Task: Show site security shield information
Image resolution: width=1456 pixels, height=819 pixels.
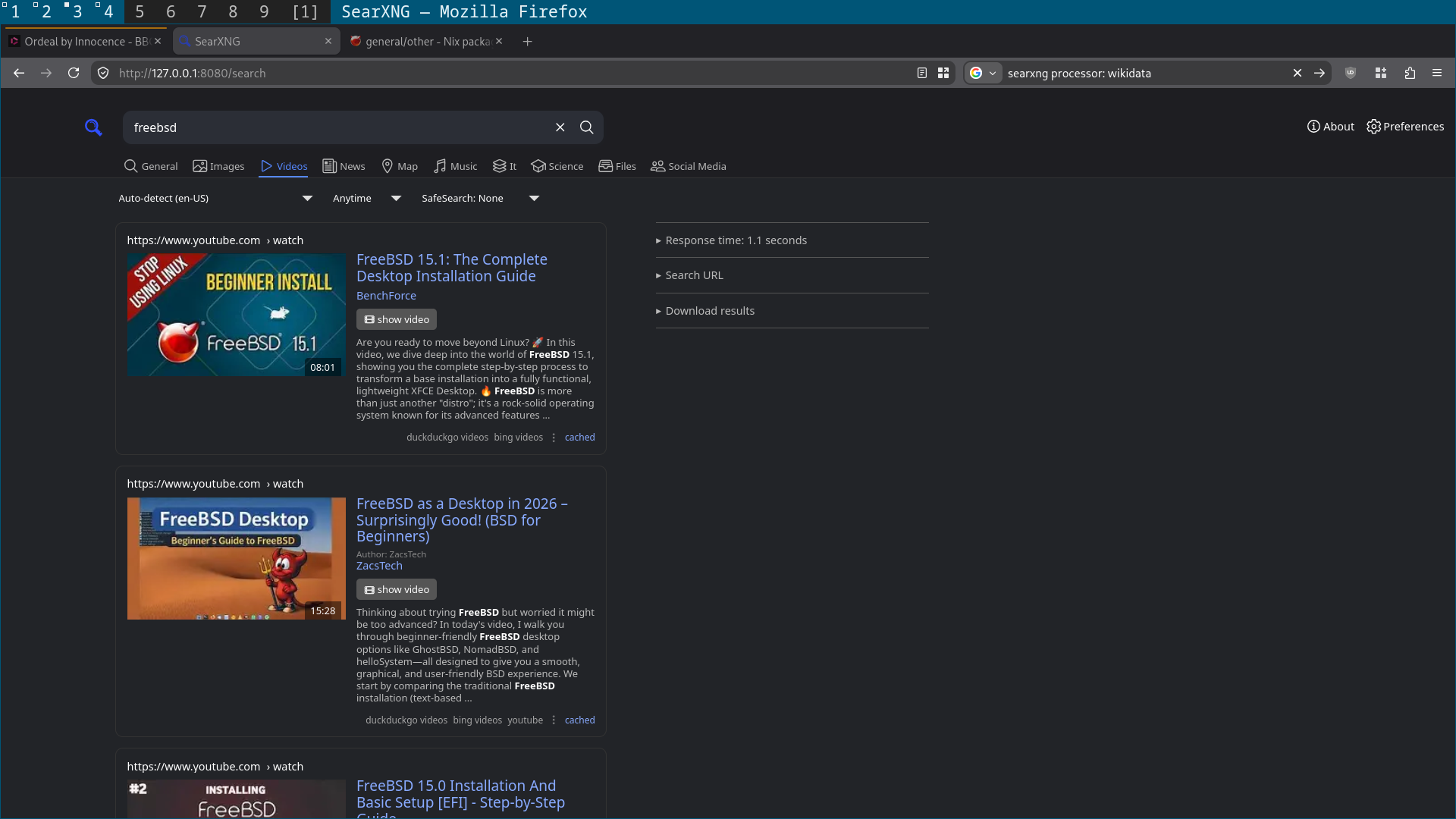Action: click(x=104, y=73)
